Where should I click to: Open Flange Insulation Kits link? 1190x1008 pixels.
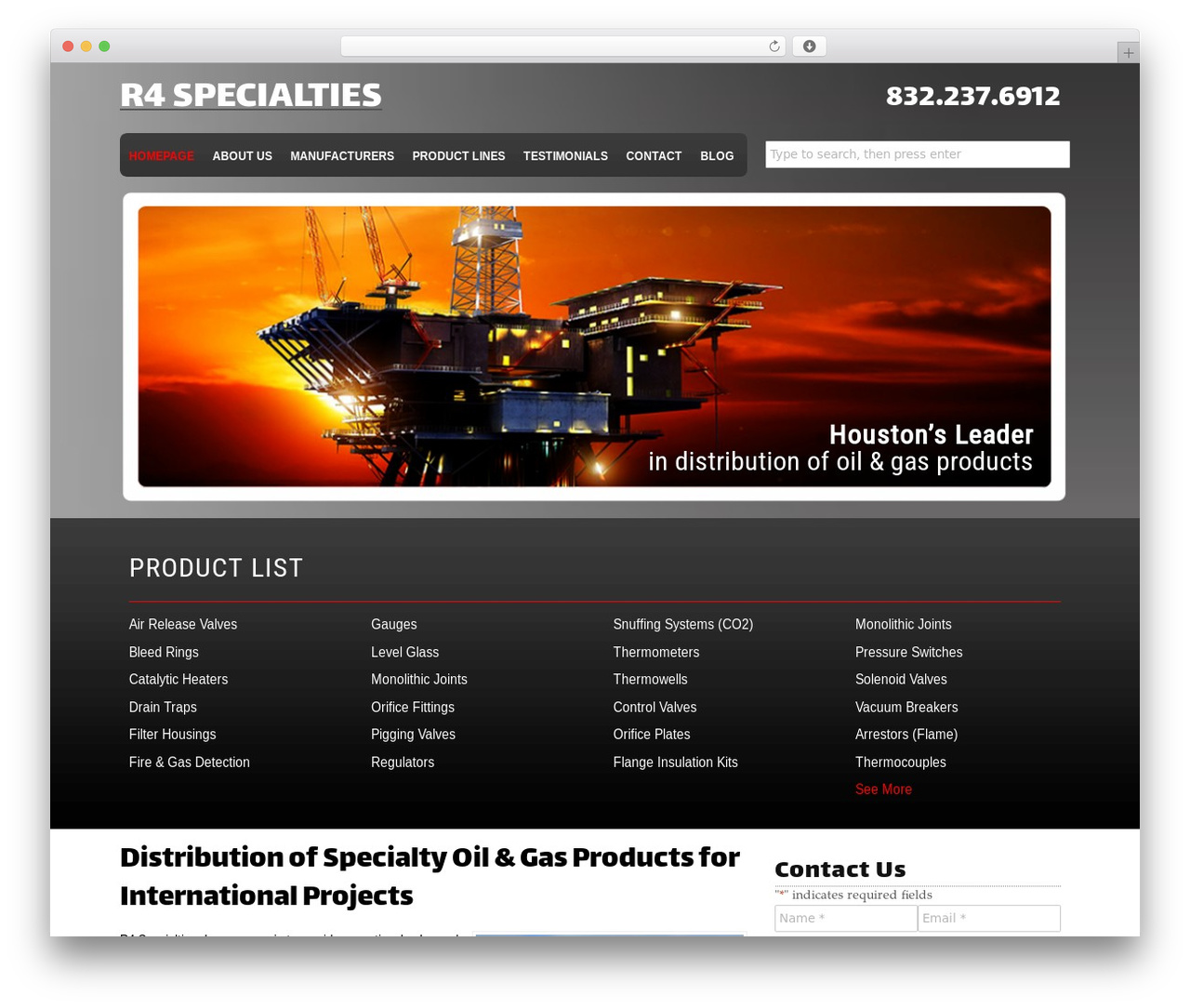click(676, 763)
